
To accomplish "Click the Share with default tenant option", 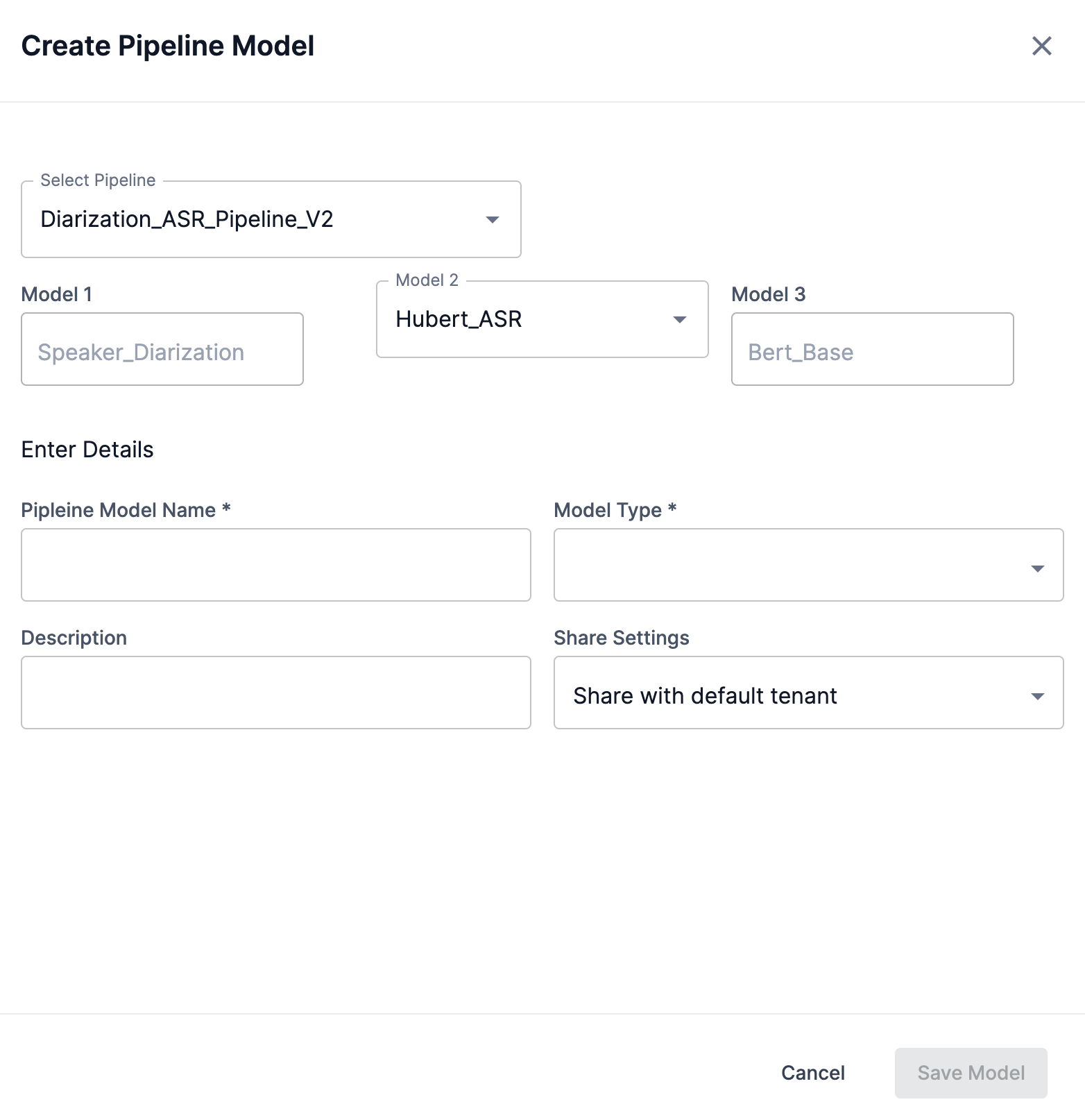I will [705, 695].
